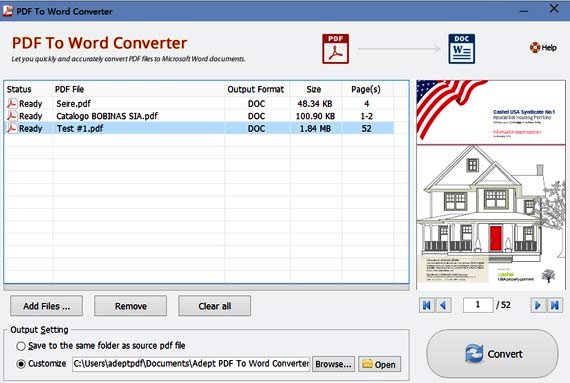Click Ready status of Catalogo BOBINAS SIA.pdf

(31, 116)
